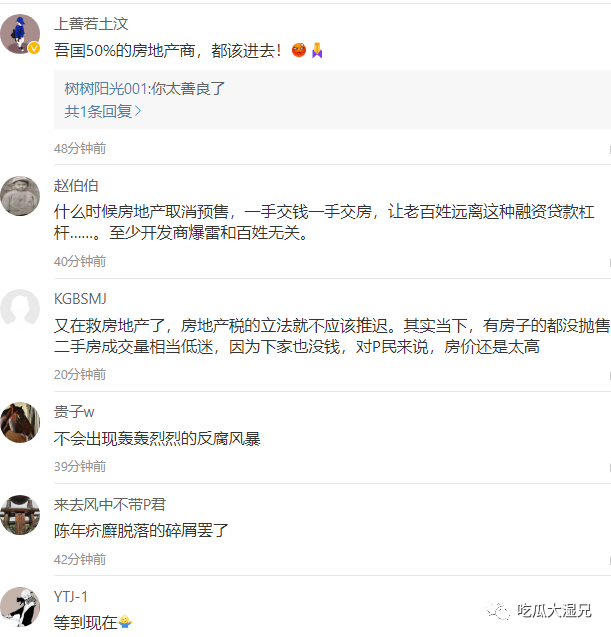
Task: Click 贵子w's horse avatar
Action: [x=20, y=422]
